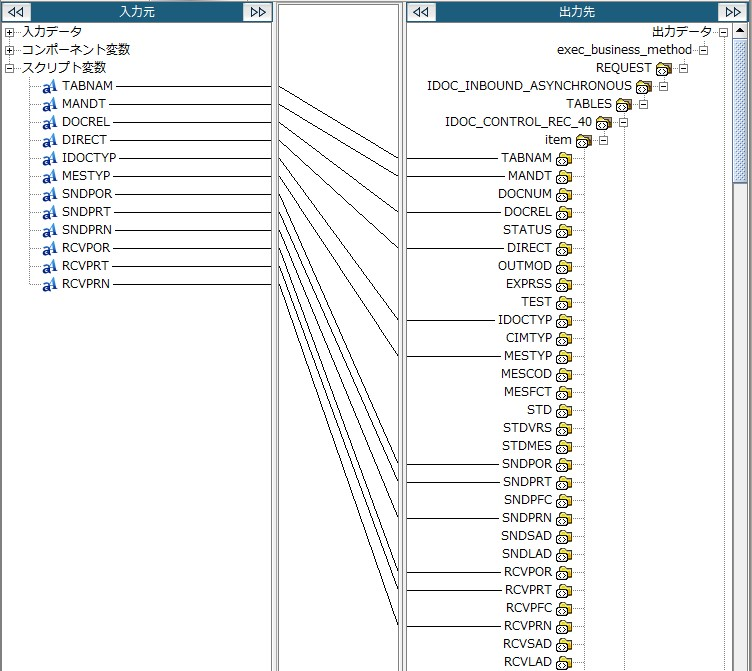Select the RCVPFC output element
Viewport: 752px width, 671px height.
(529, 608)
